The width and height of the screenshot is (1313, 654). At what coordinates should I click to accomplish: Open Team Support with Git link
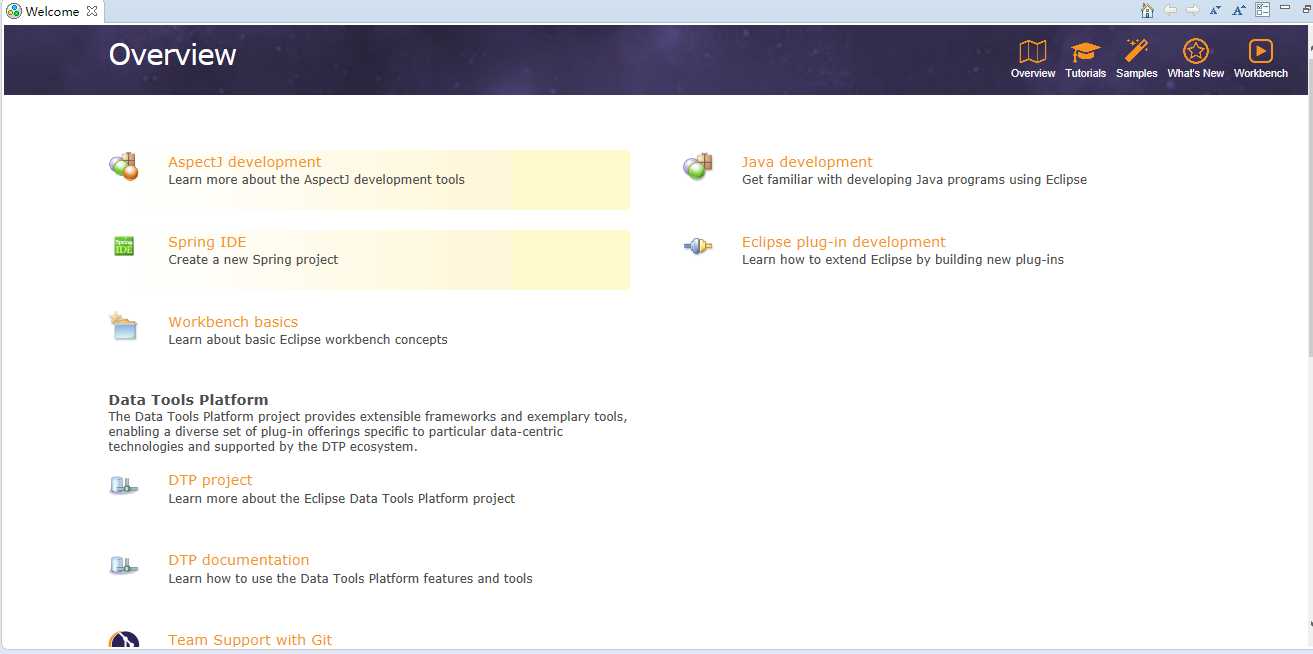coord(250,640)
